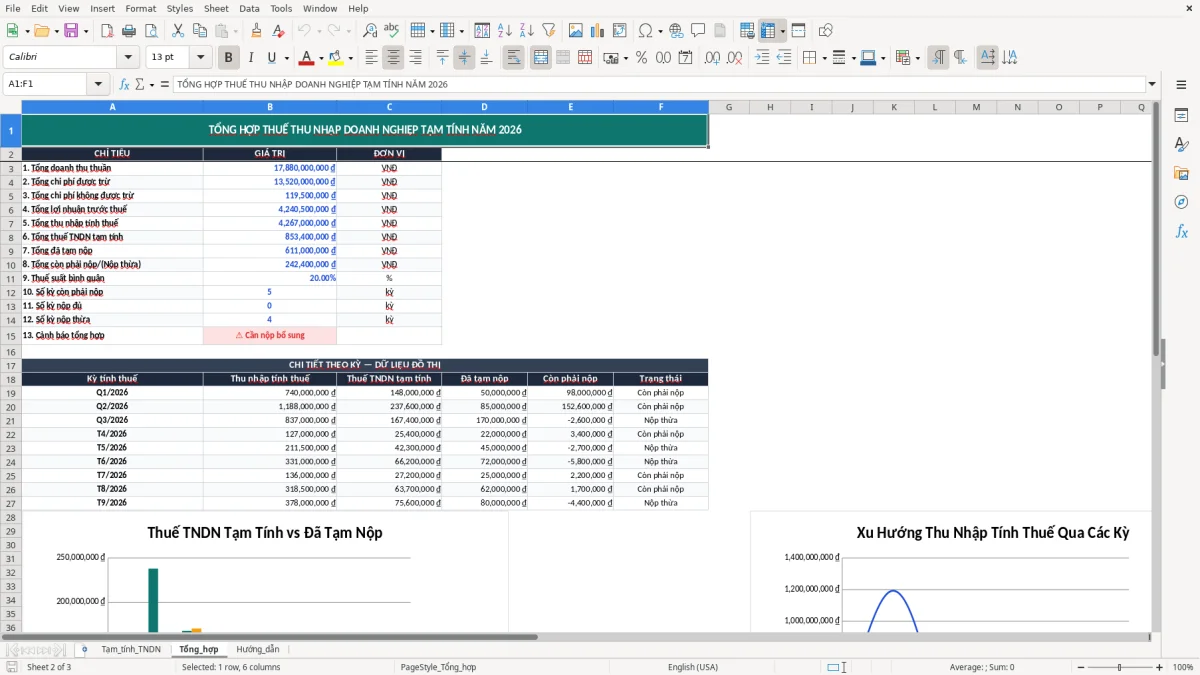Open the sidebar Navigator compass icon
The width and height of the screenshot is (1200, 675).
pyautogui.click(x=1181, y=202)
